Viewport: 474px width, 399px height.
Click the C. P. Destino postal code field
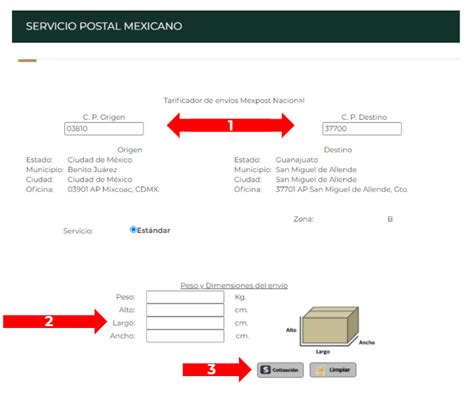tap(362, 129)
